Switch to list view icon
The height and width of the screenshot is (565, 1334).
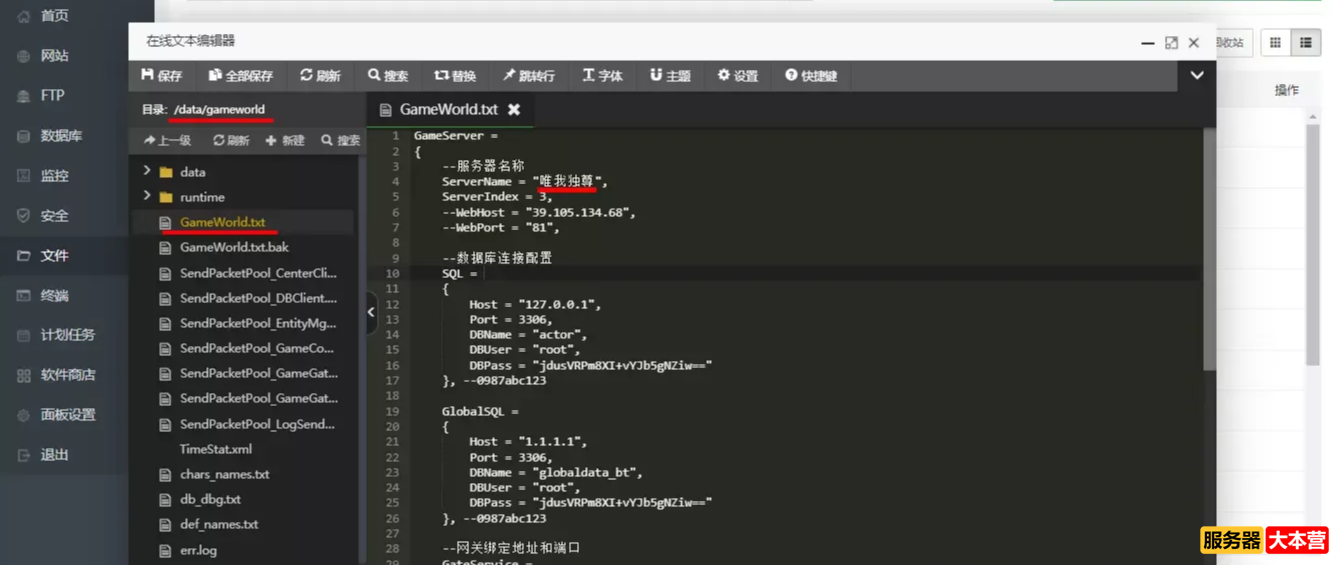1306,42
